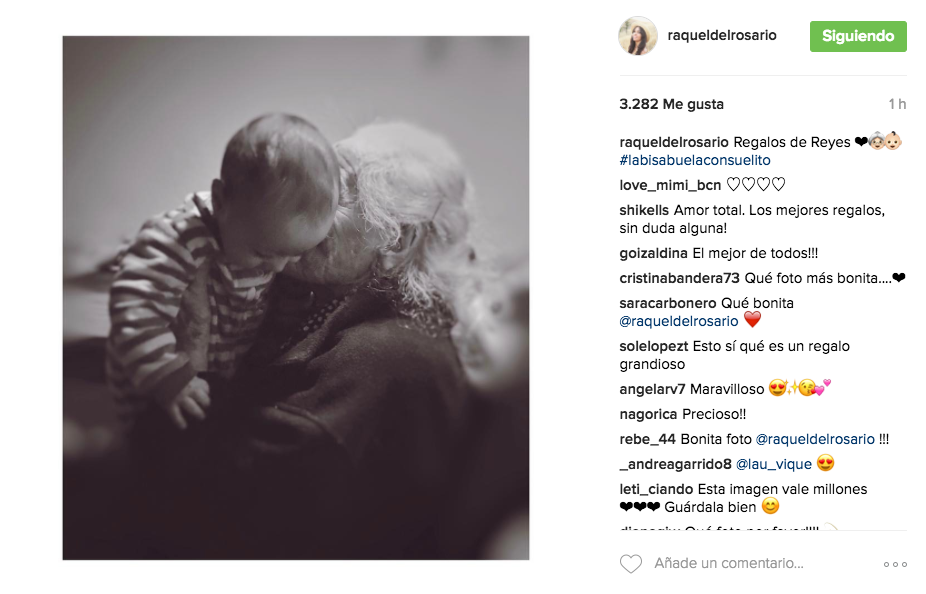Click the heart like icon
This screenshot has height=594, width=926.
pos(631,563)
